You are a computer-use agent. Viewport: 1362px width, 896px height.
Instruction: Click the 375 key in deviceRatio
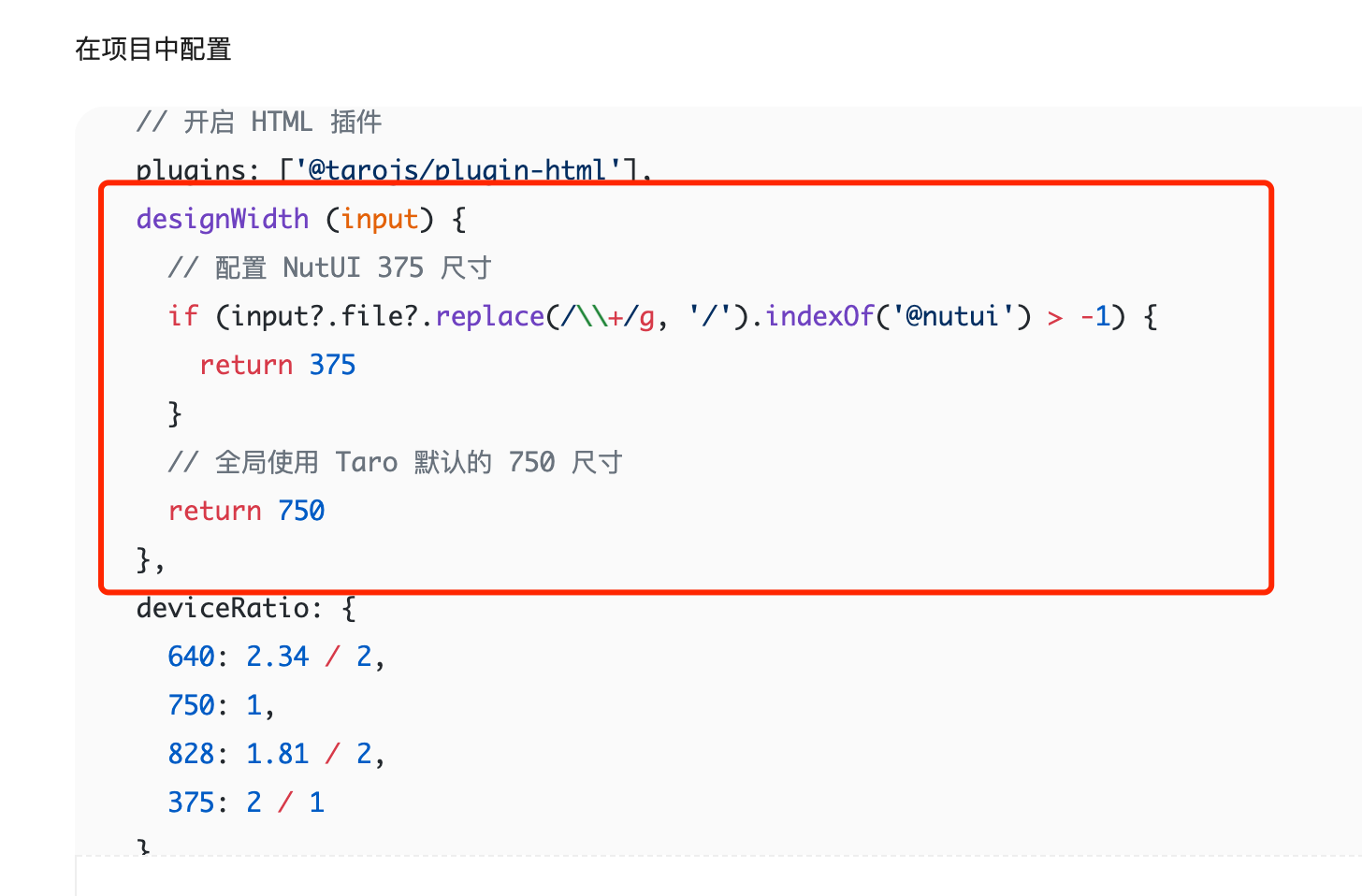(192, 802)
